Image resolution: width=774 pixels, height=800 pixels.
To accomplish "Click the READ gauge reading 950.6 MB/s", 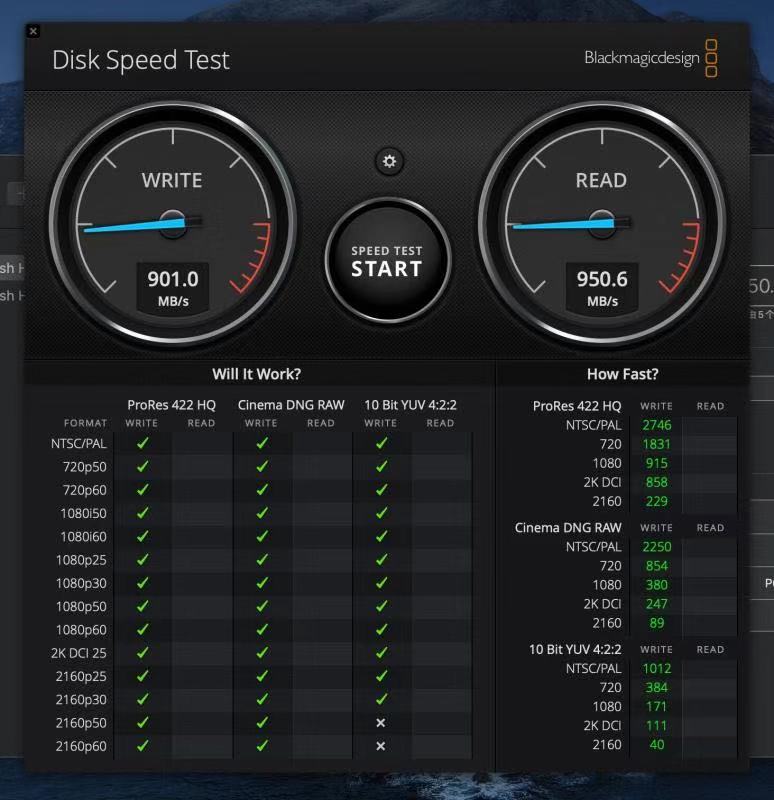I will click(x=602, y=223).
